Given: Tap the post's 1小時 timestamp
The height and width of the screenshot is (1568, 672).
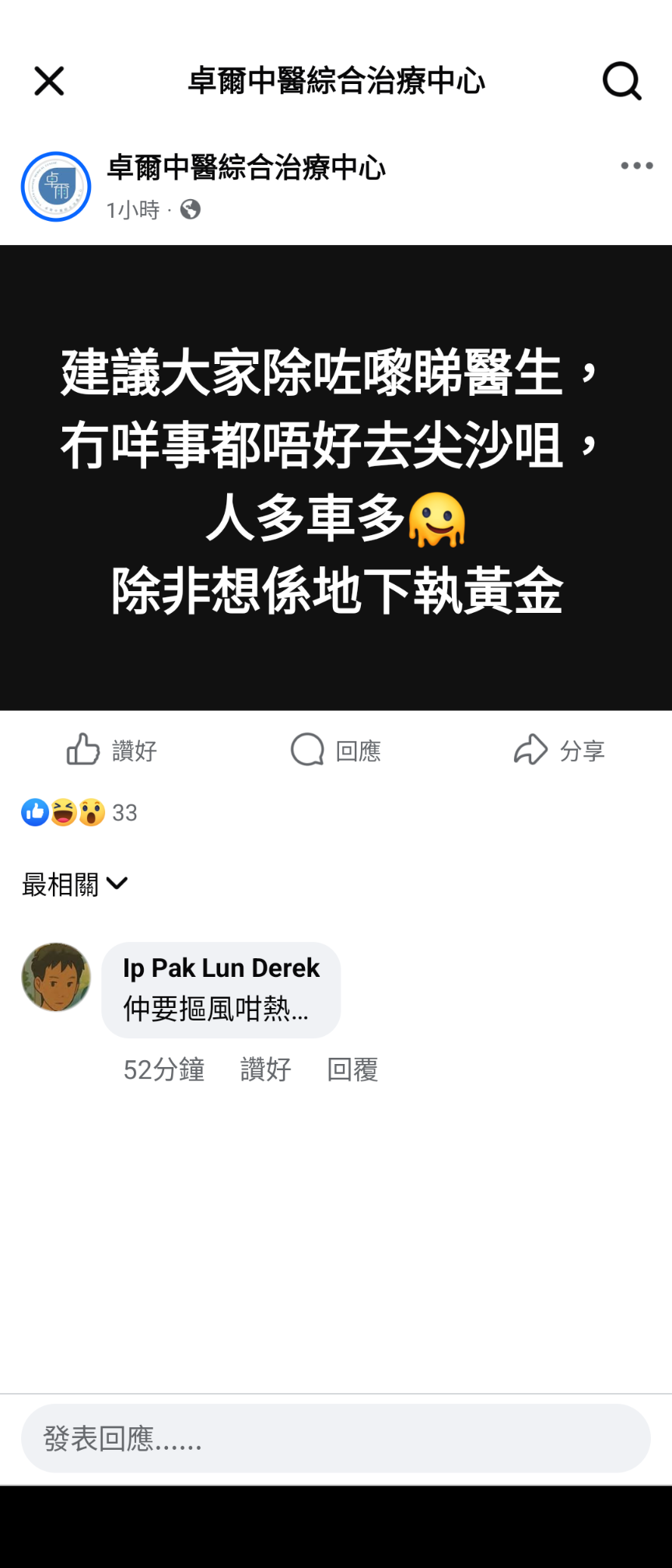Looking at the screenshot, I should 133,210.
